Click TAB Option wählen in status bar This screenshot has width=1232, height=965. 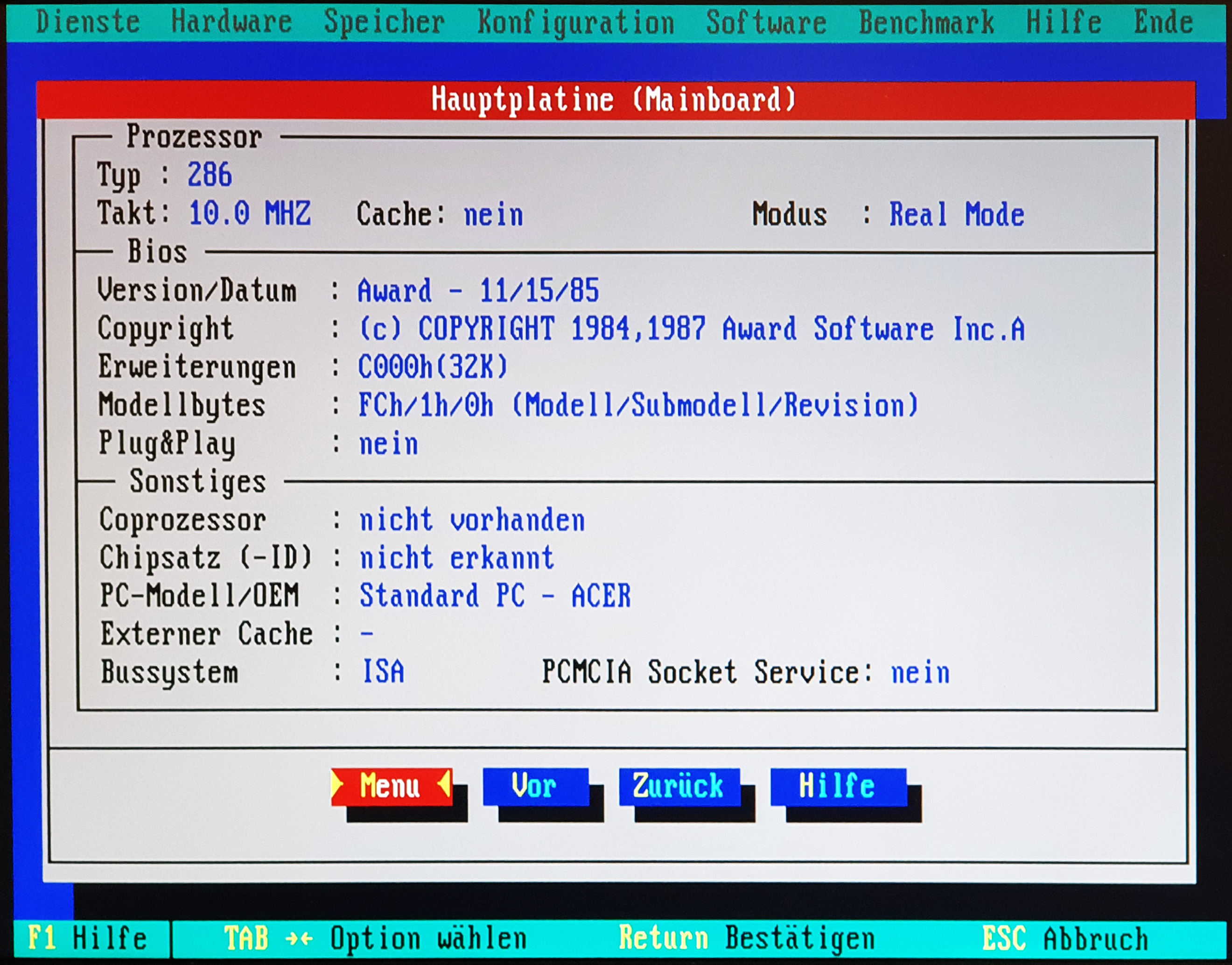pyautogui.click(x=375, y=939)
